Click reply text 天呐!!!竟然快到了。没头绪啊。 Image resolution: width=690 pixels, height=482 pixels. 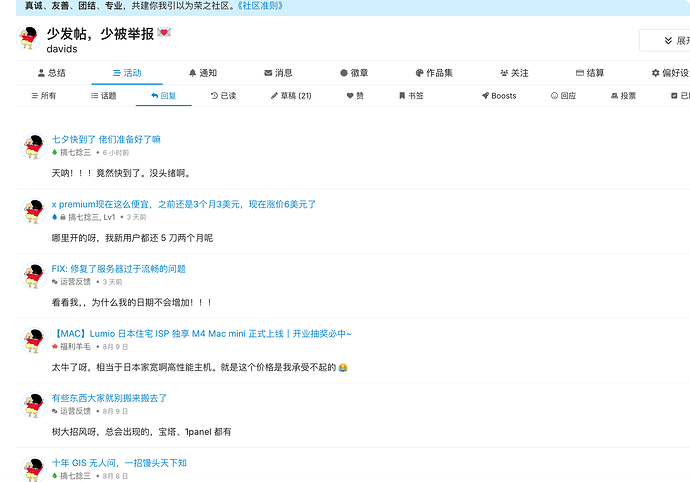click(x=121, y=173)
